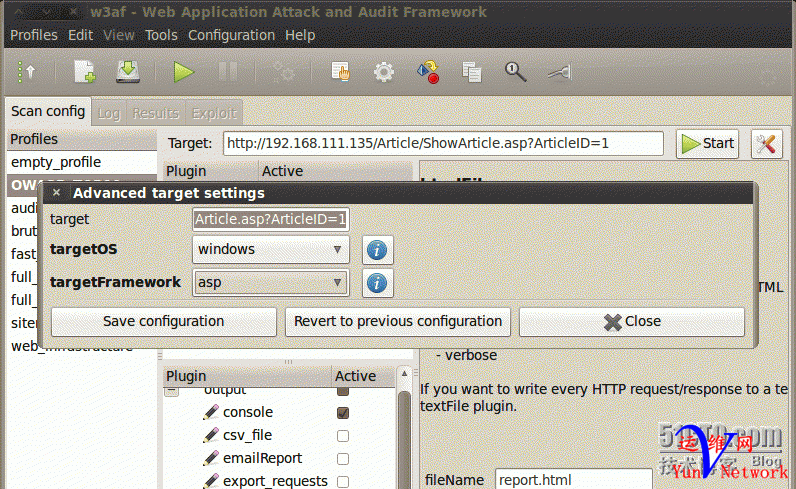Click the lower Active column header

tap(363, 376)
